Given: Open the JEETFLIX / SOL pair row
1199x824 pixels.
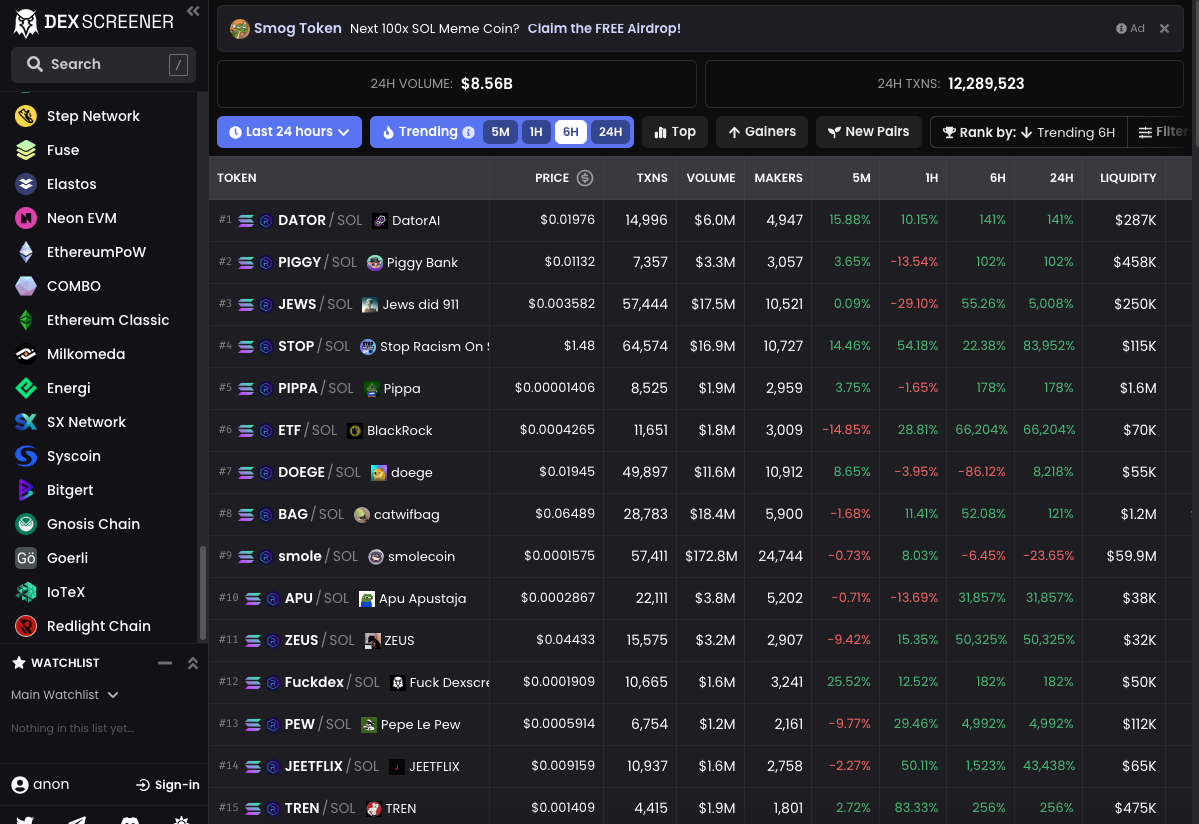Looking at the screenshot, I should pyautogui.click(x=700, y=767).
